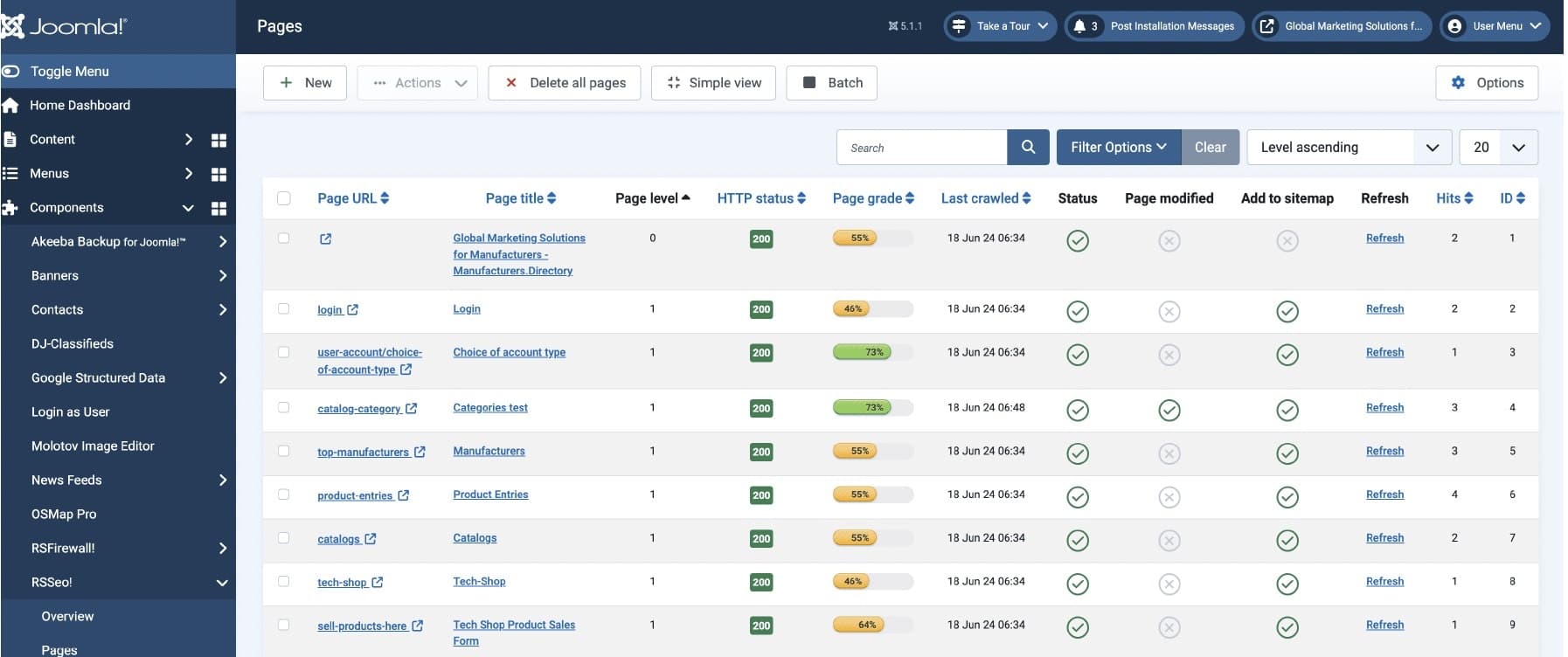Open the Actions dropdown
Screen dimensions: 1568x657
click(418, 83)
